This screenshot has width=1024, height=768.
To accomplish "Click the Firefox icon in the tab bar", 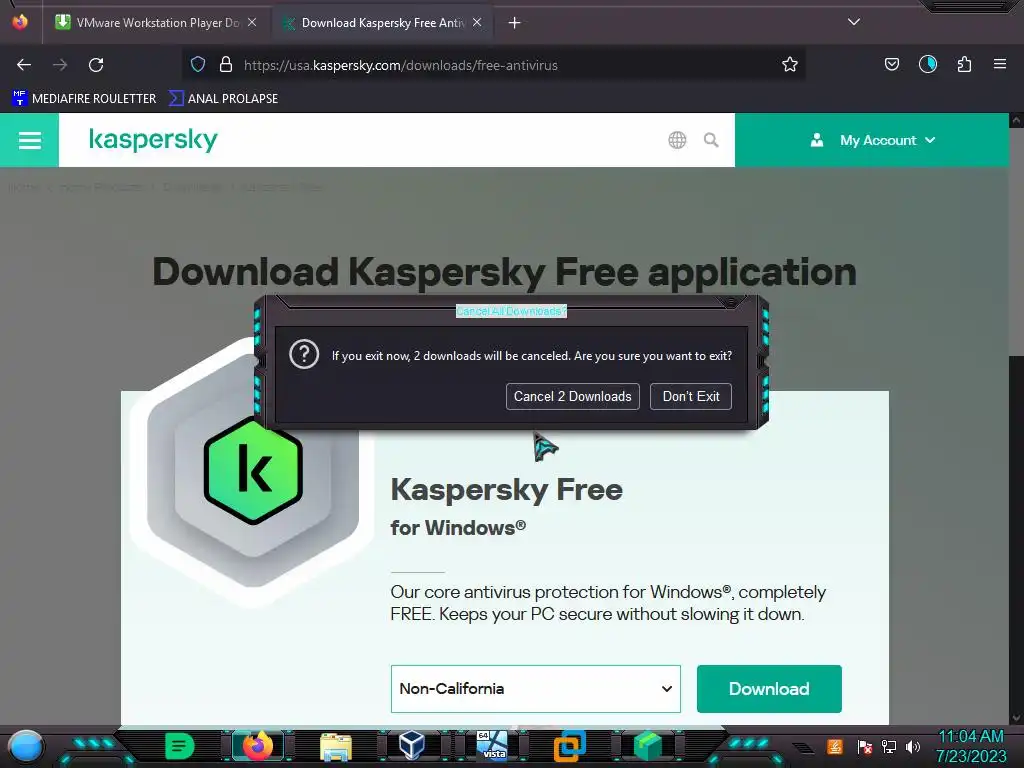I will pos(20,22).
